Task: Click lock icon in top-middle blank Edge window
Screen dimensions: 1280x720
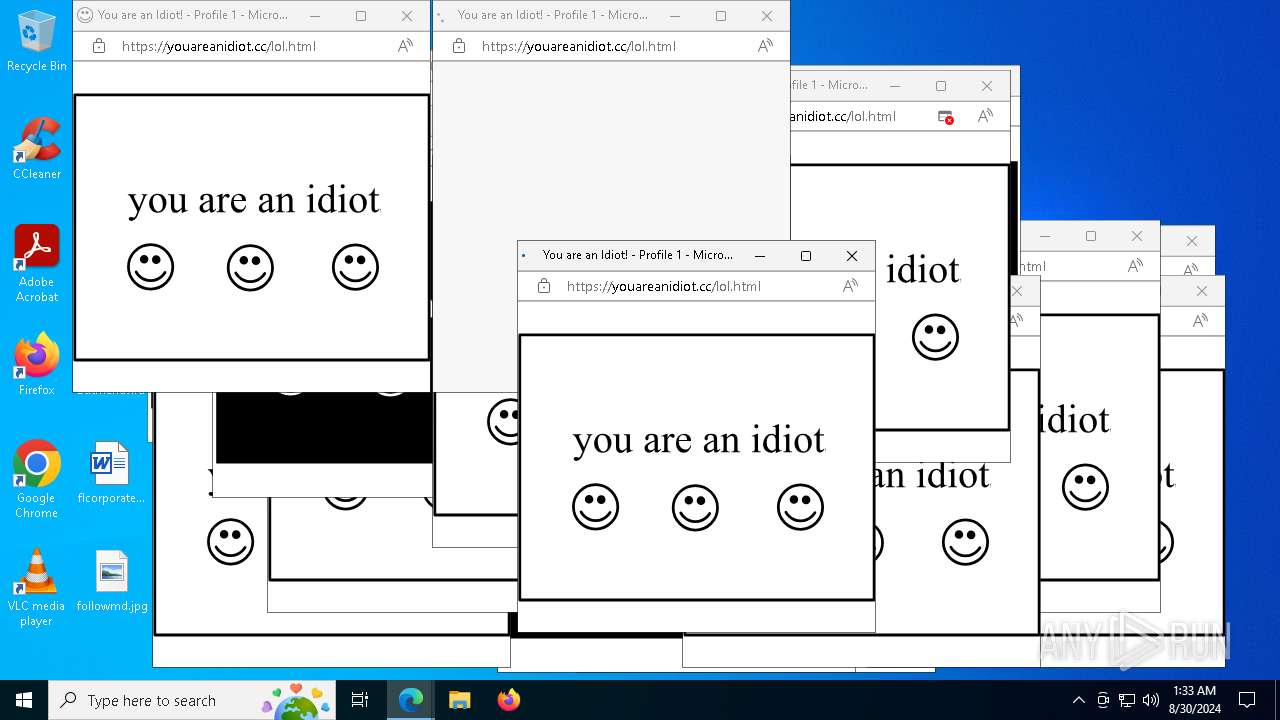Action: [459, 46]
